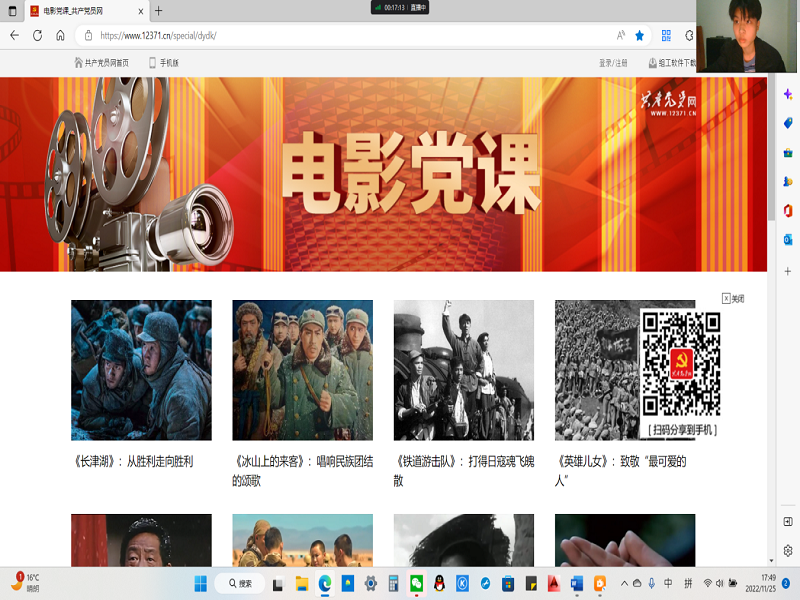
Task: Open the blue shopping tag sidebar icon
Action: [788, 123]
